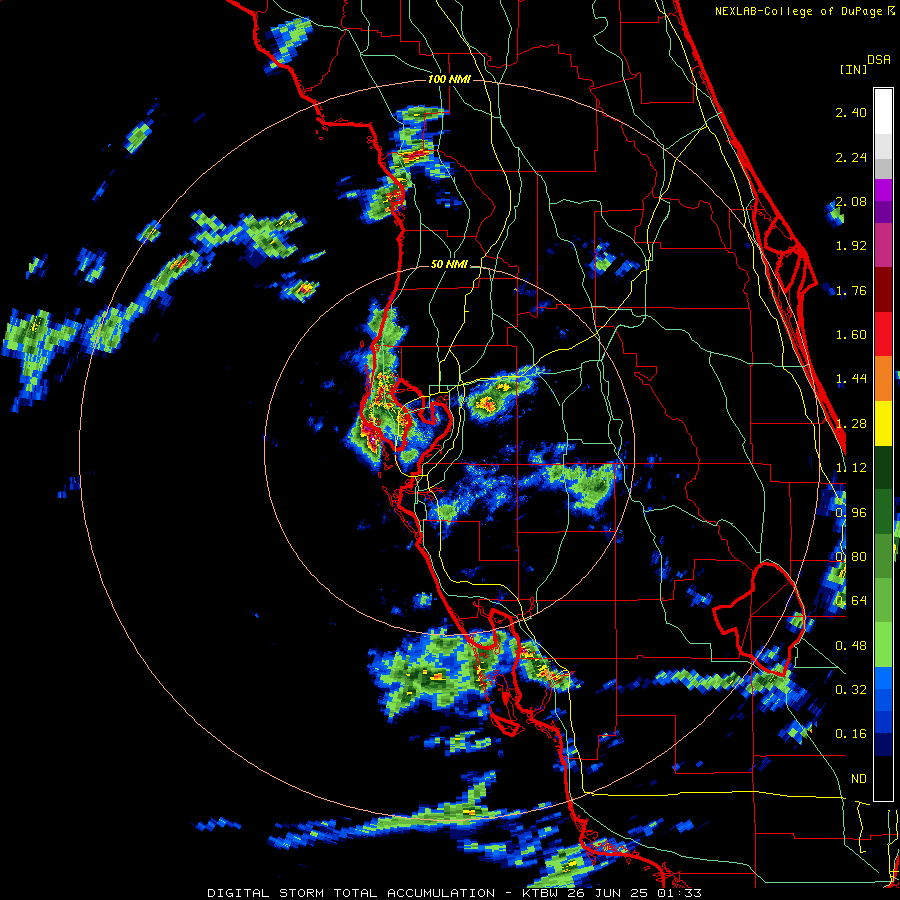Image resolution: width=900 pixels, height=900 pixels.
Task: Pick the yellow swatch in the legend
Action: point(883,423)
